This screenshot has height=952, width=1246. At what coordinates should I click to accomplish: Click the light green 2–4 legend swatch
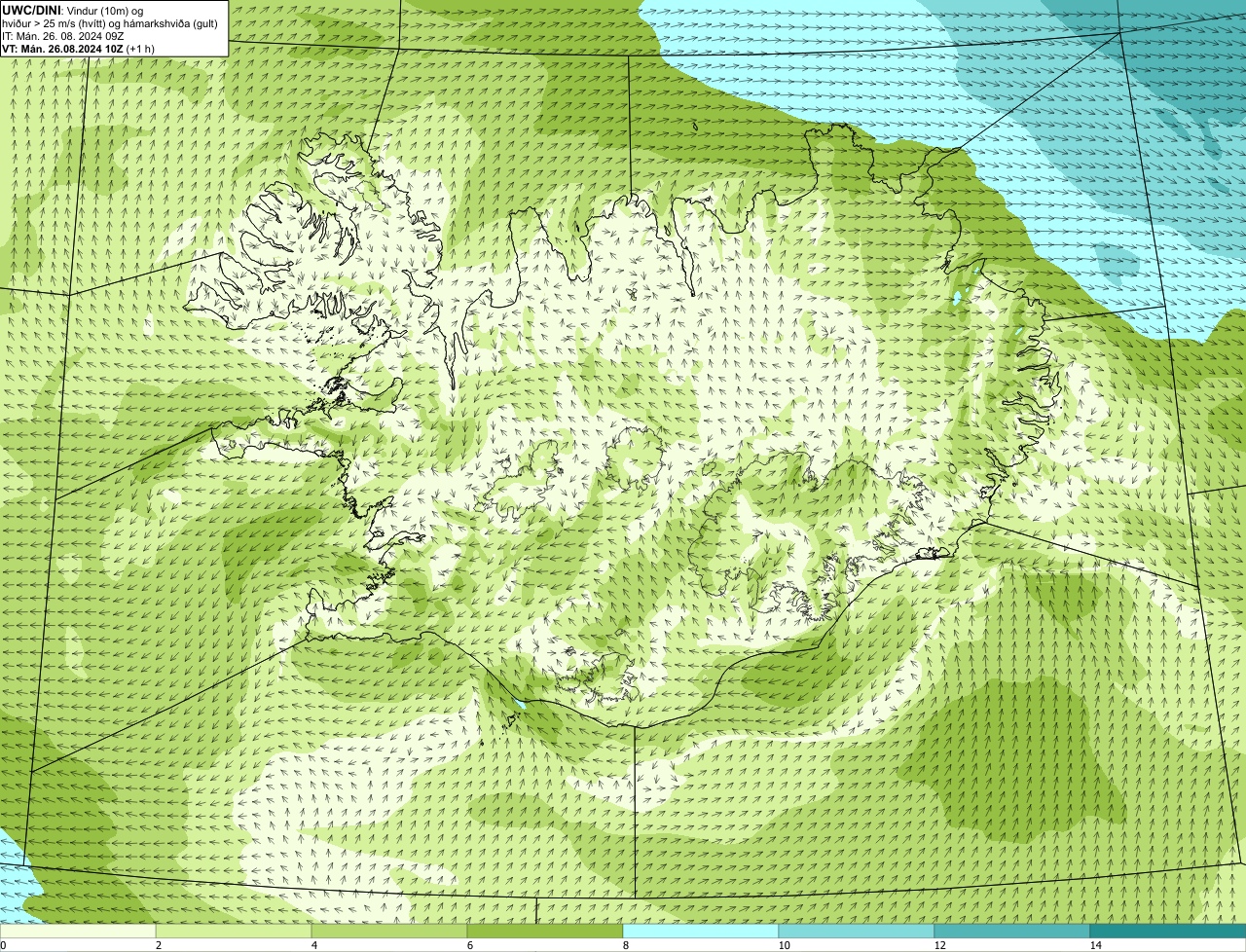[x=234, y=931]
